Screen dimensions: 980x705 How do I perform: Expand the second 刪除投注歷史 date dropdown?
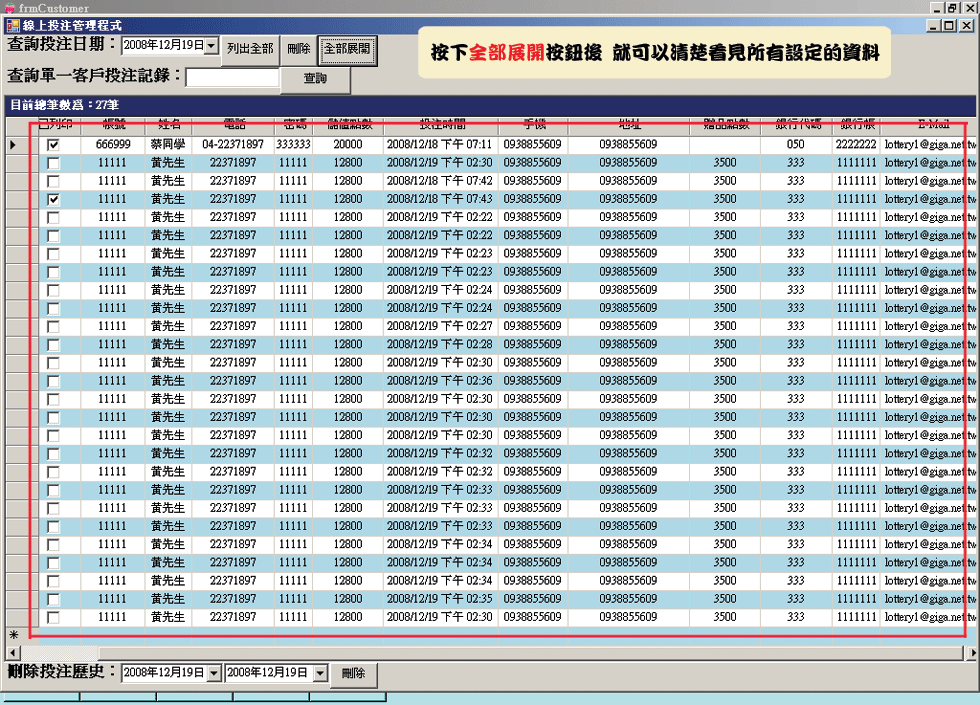(x=319, y=673)
